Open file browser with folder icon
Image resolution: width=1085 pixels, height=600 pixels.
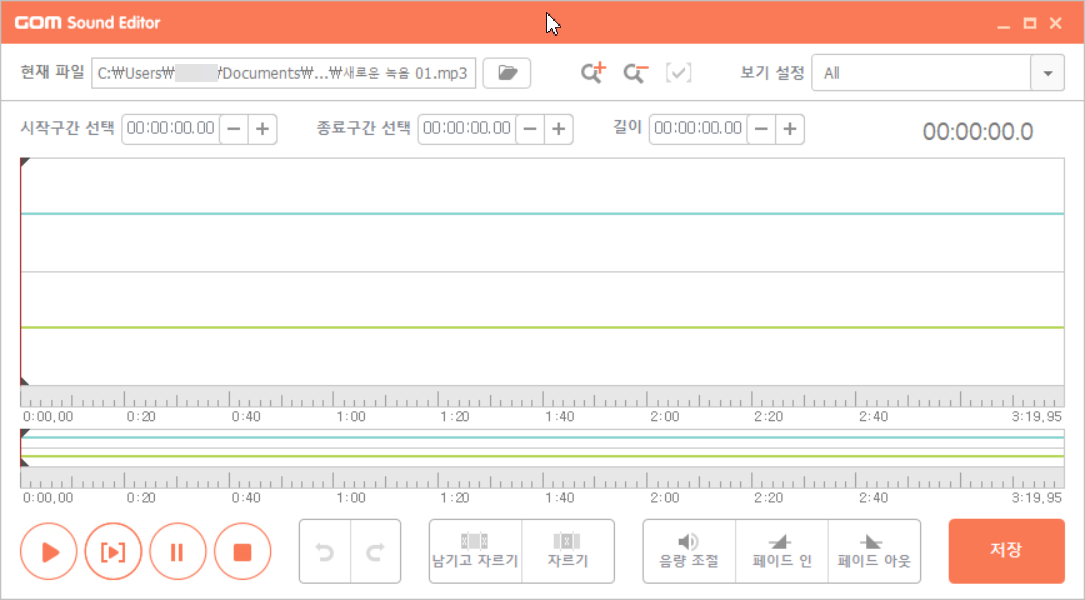[507, 73]
